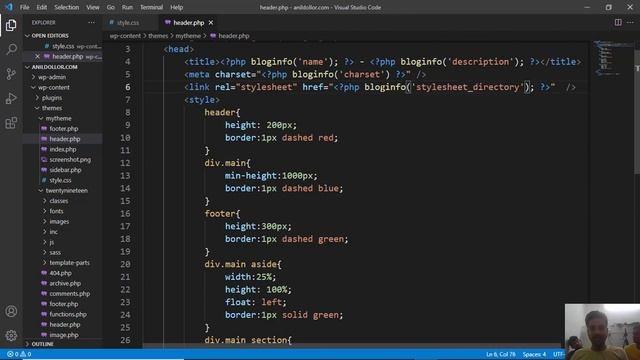Open the Selection menu

tap(67, 7)
